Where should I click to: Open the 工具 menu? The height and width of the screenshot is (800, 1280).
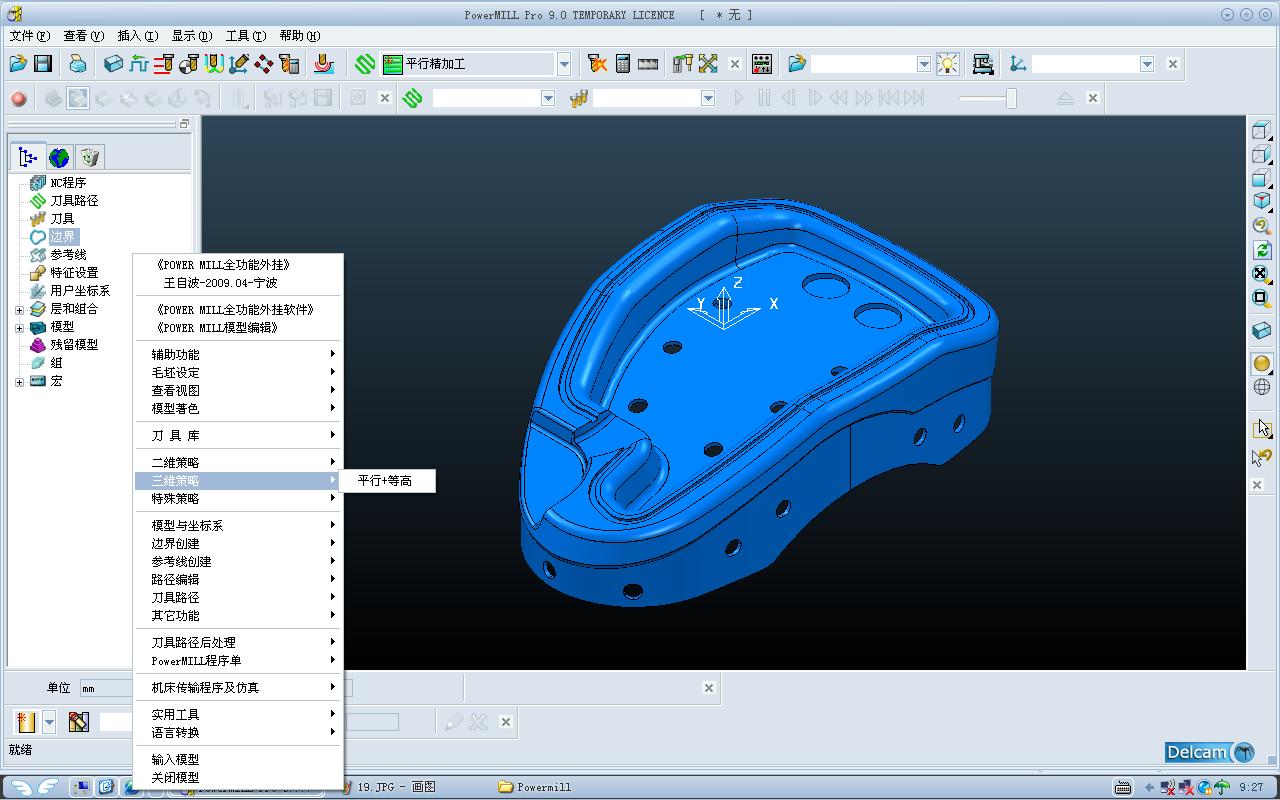click(x=245, y=35)
